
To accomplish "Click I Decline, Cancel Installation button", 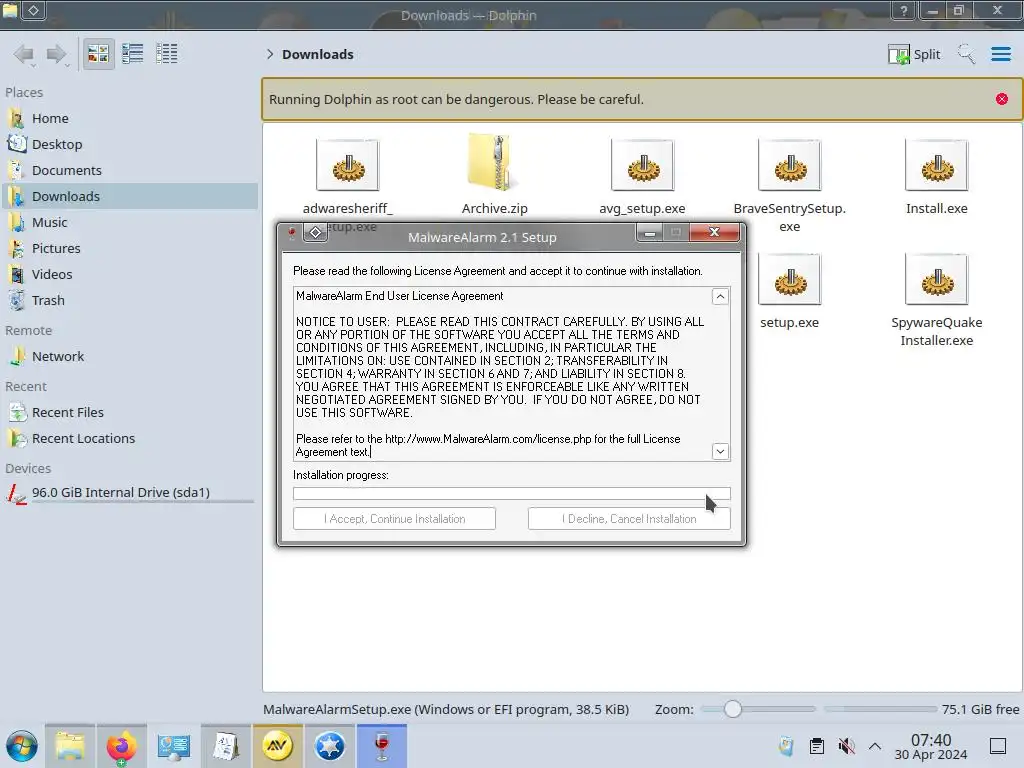I will click(x=629, y=519).
